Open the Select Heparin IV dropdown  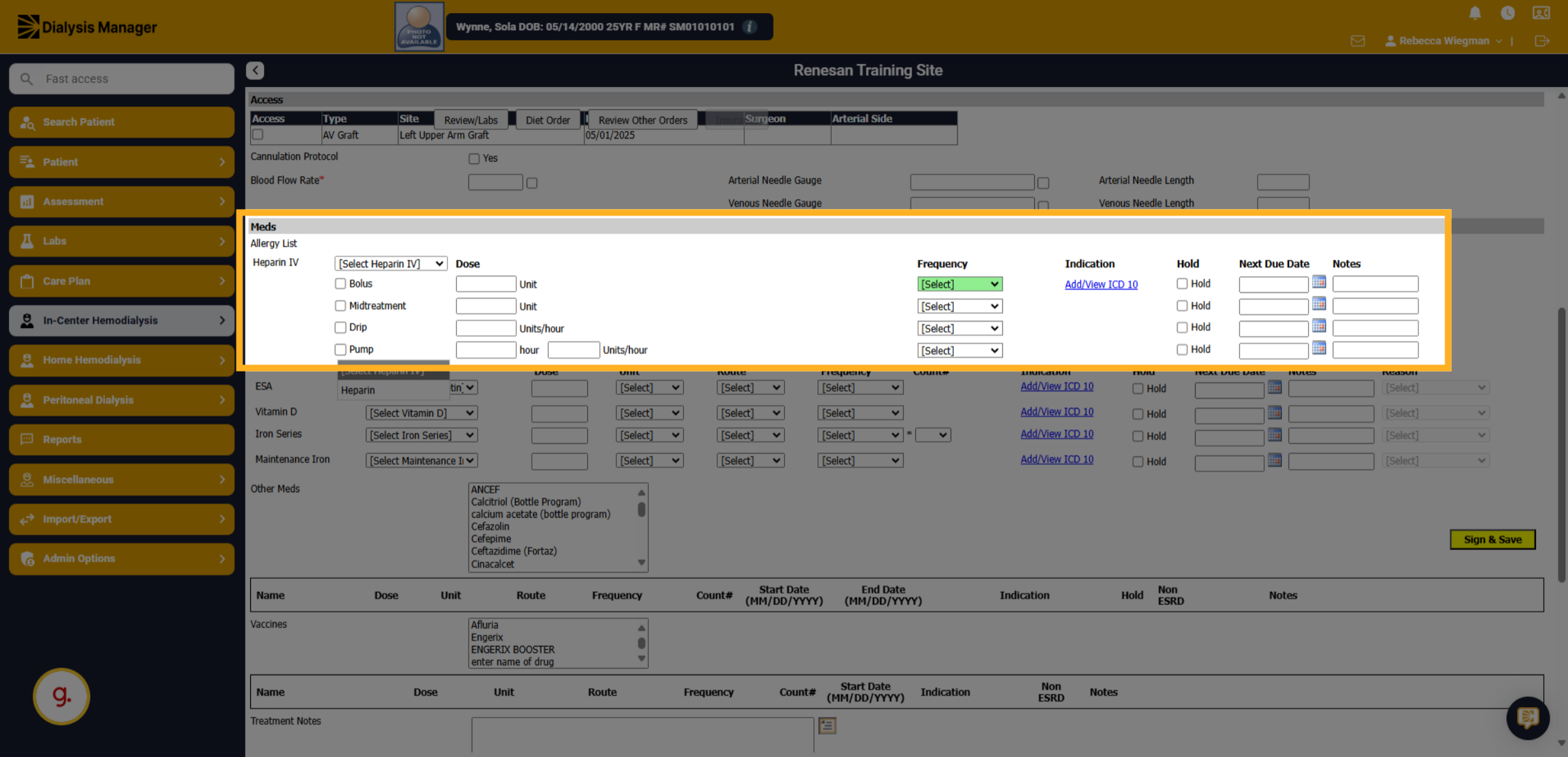[391, 263]
